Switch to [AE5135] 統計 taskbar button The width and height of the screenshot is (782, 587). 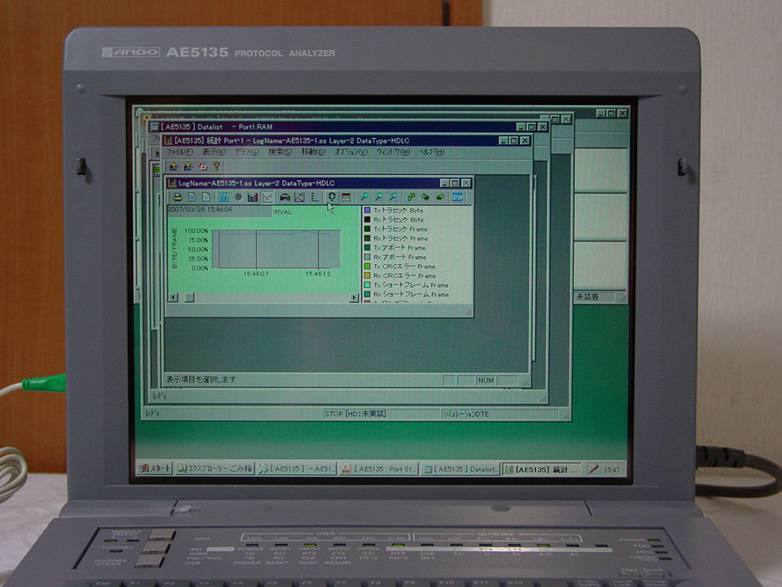[542, 469]
